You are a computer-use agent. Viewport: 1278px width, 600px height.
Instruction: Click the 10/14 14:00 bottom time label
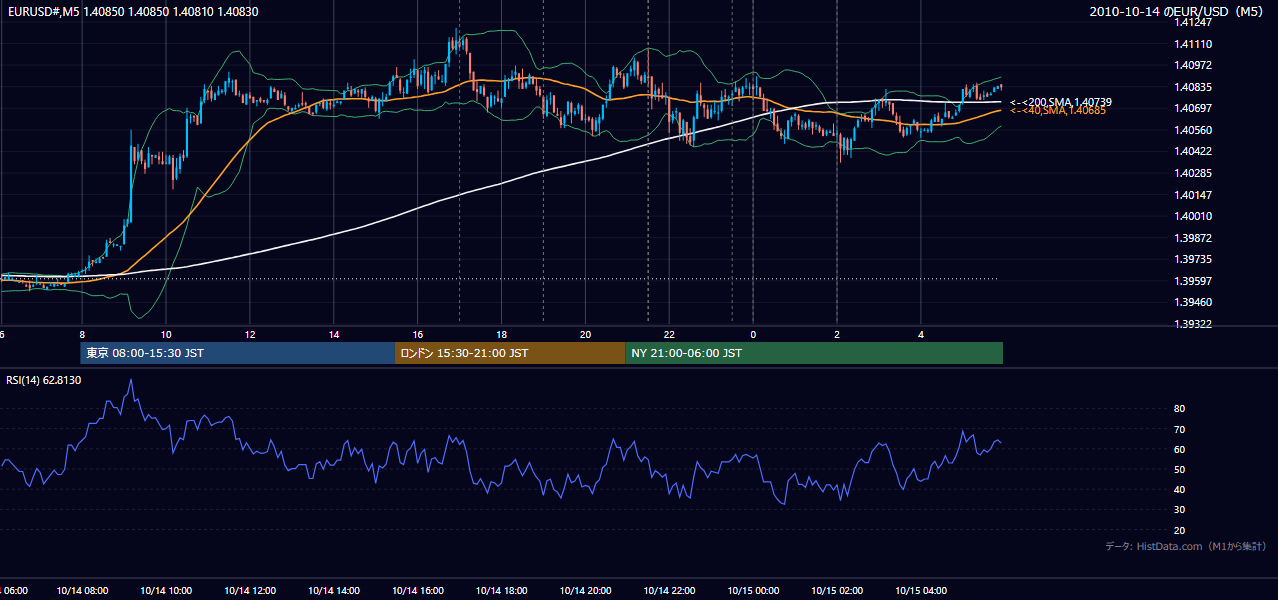pos(334,591)
